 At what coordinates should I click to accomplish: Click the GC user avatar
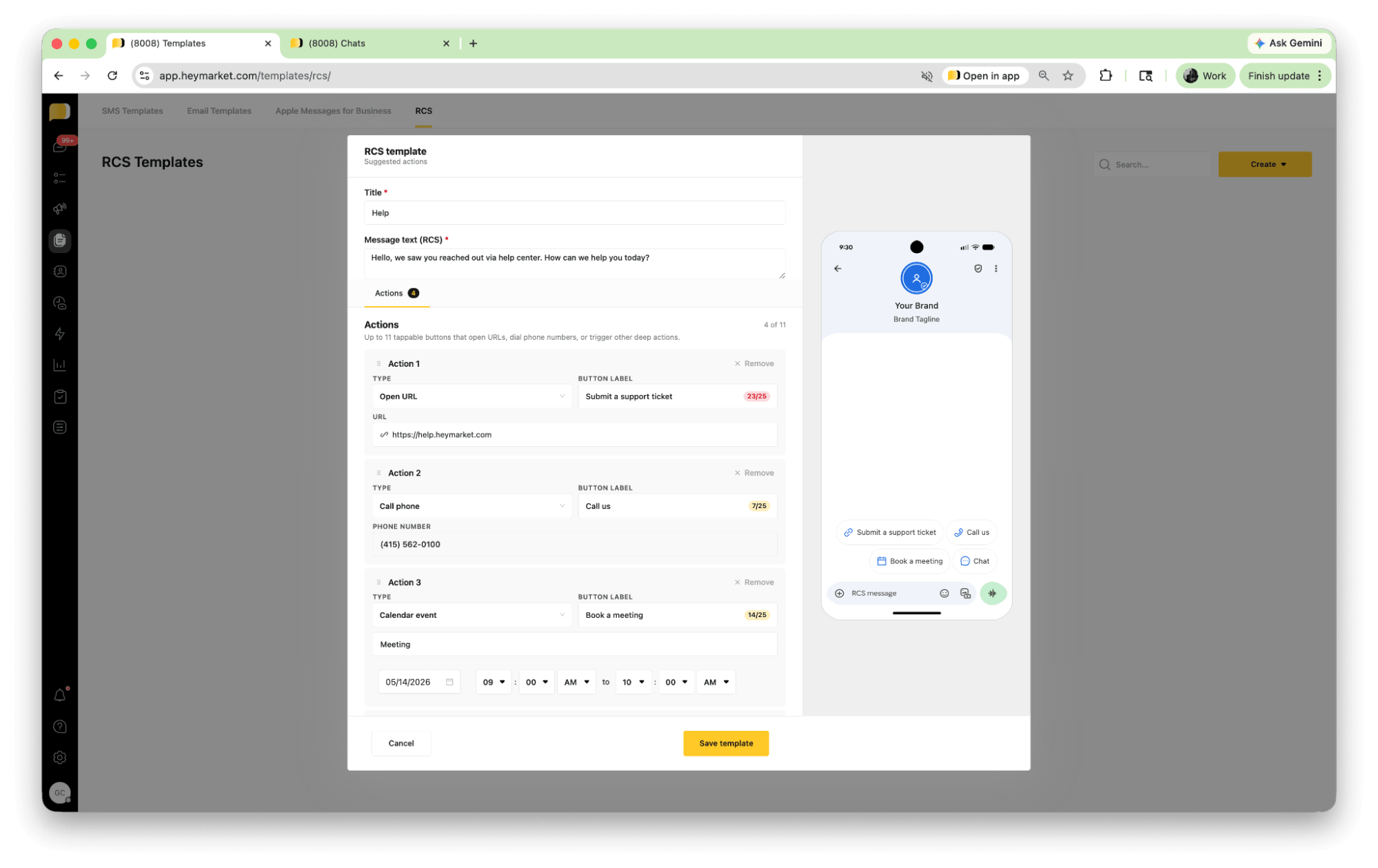[60, 793]
